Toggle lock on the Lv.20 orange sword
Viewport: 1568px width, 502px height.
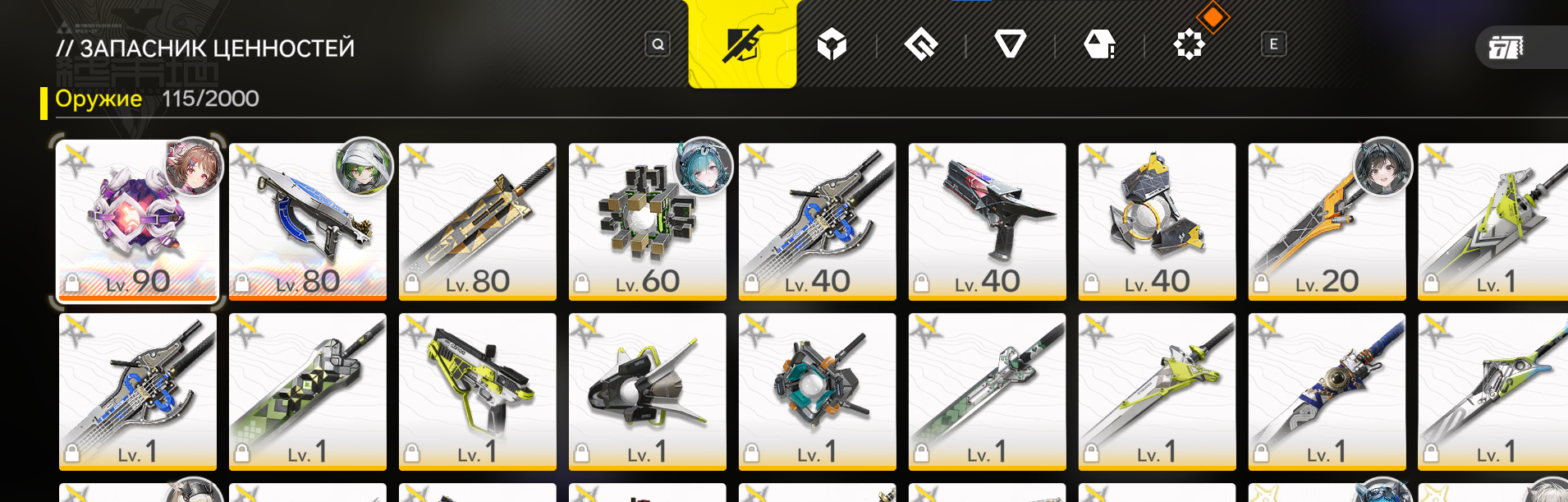point(1261,283)
